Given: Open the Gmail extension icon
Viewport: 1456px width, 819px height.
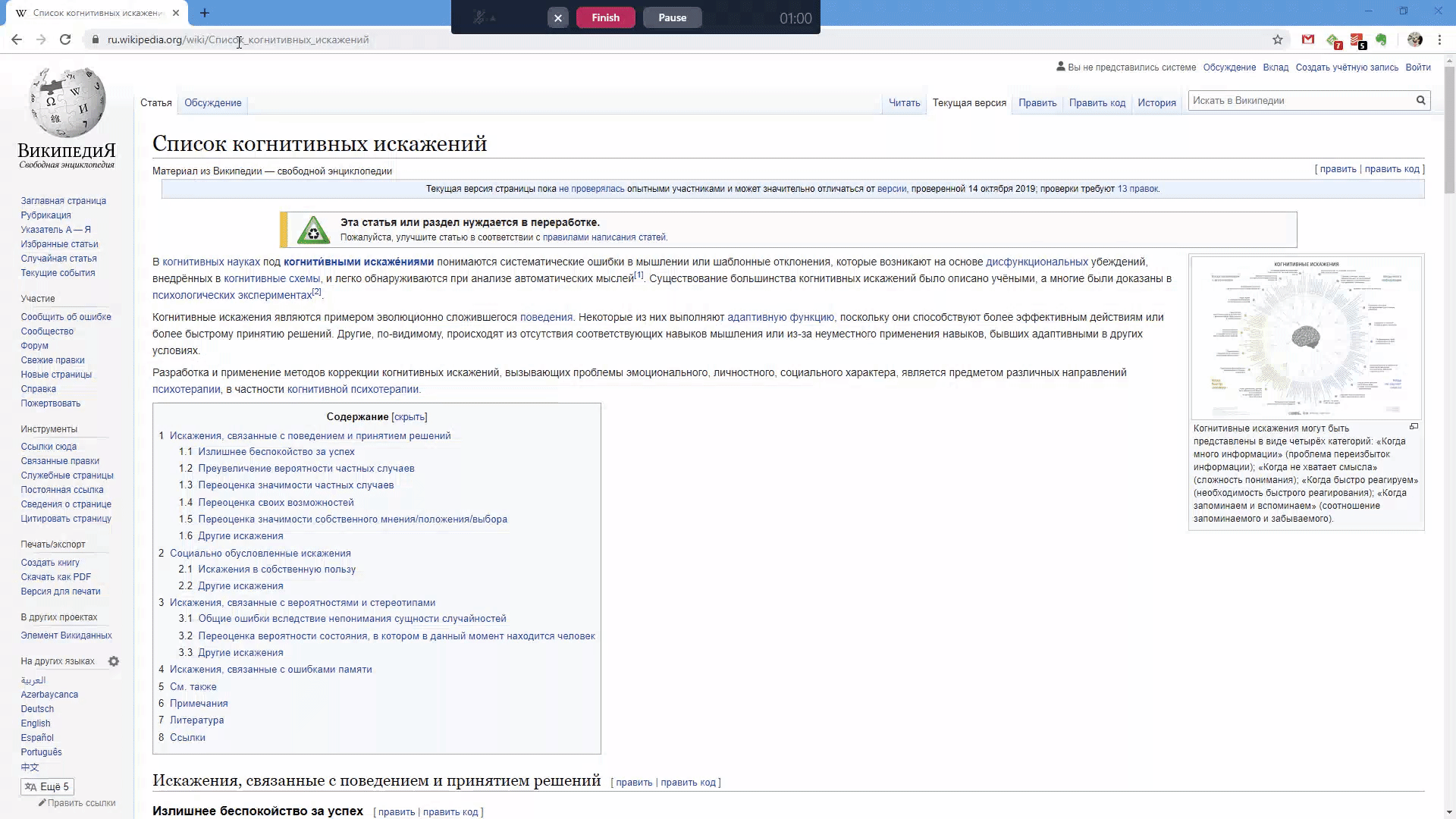Looking at the screenshot, I should 1308,39.
